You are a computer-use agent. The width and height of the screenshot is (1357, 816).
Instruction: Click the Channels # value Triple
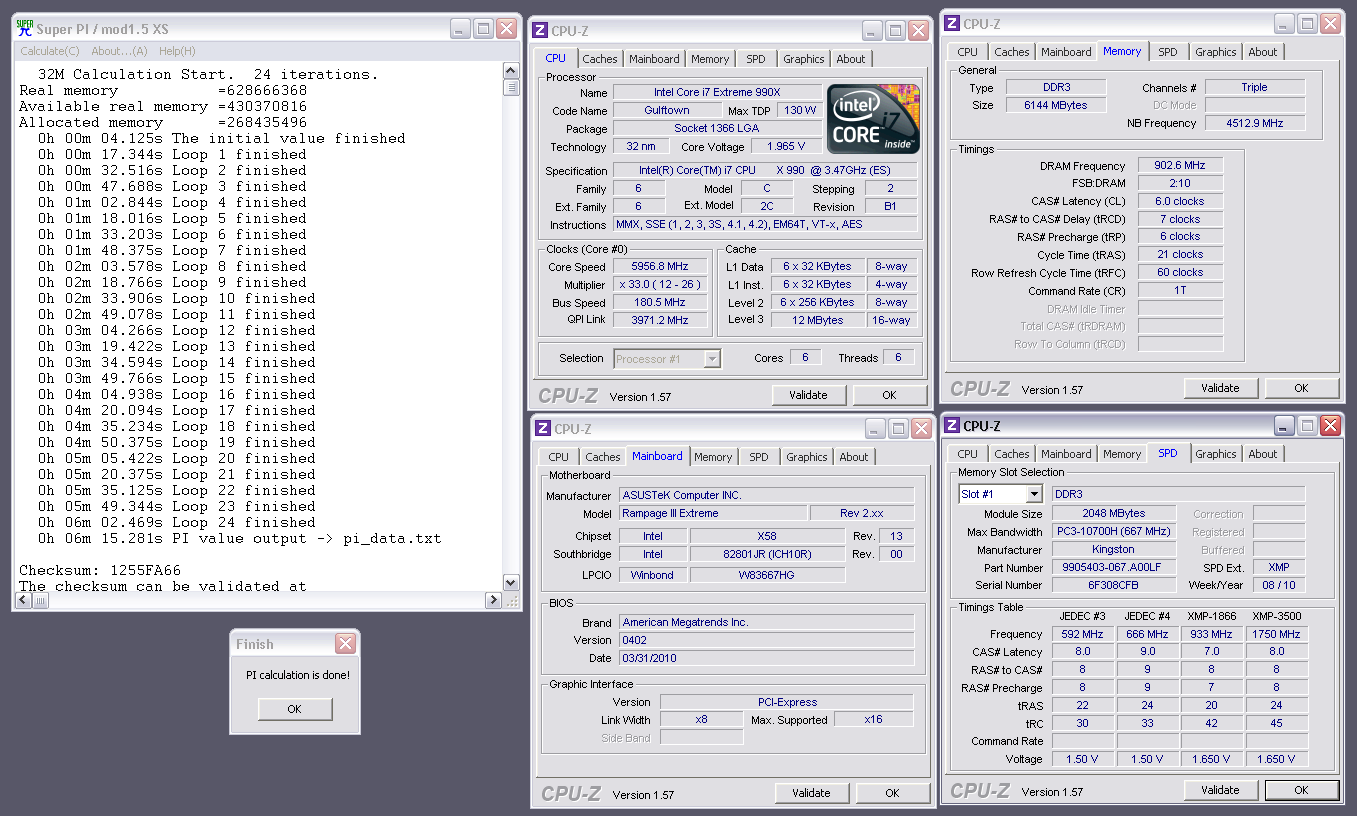tap(1254, 87)
